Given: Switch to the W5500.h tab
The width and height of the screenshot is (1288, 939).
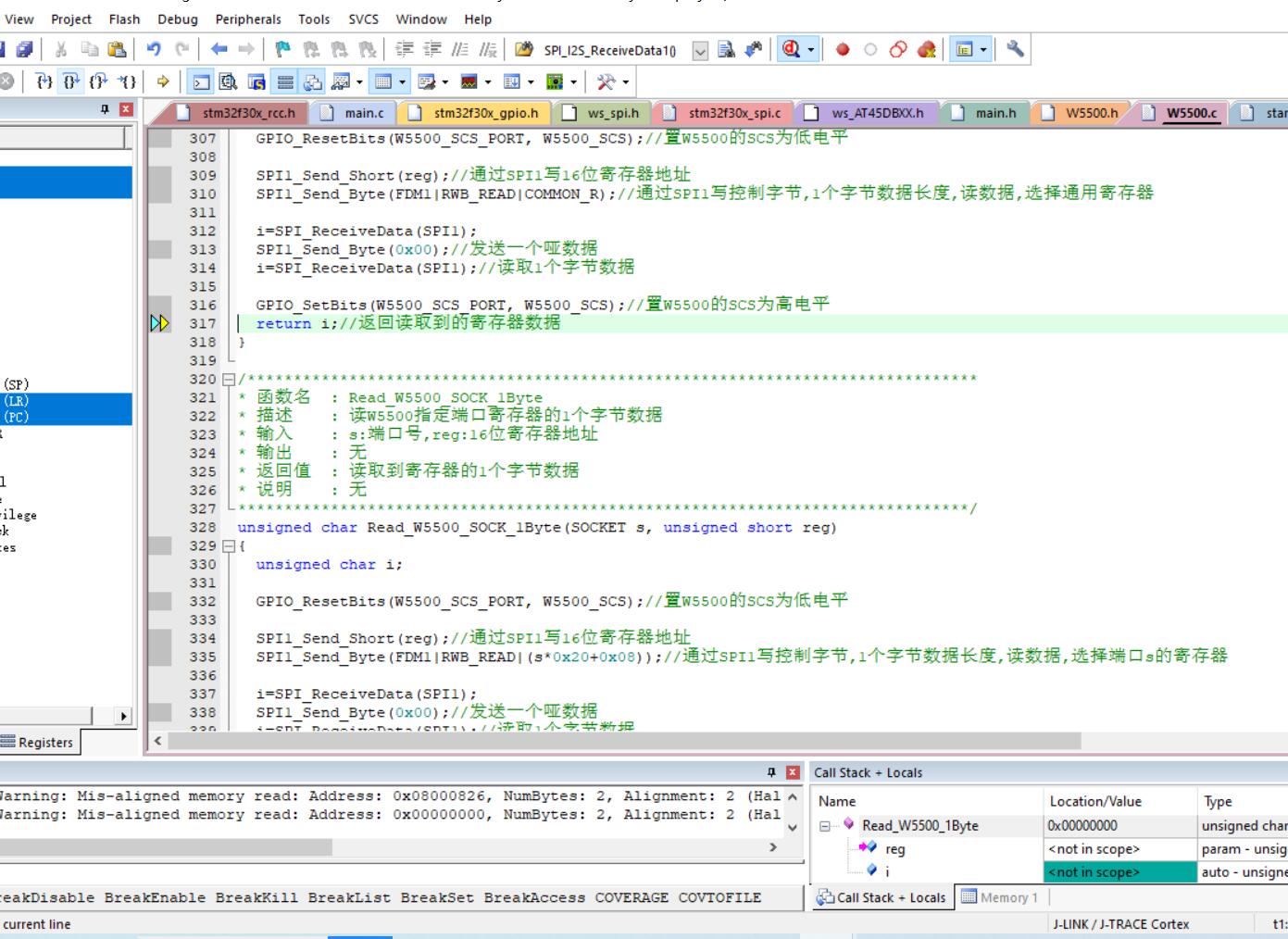Looking at the screenshot, I should pos(1082,113).
